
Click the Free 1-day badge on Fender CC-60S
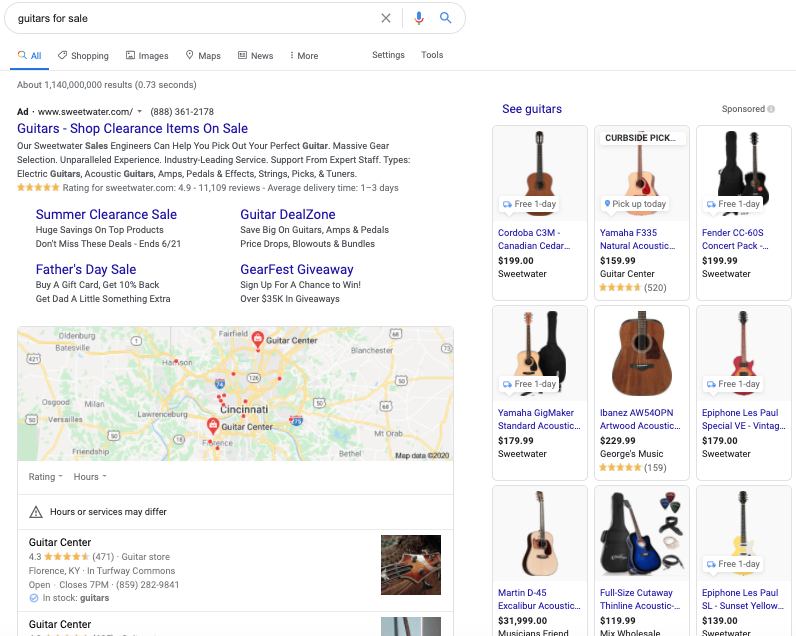pos(734,204)
